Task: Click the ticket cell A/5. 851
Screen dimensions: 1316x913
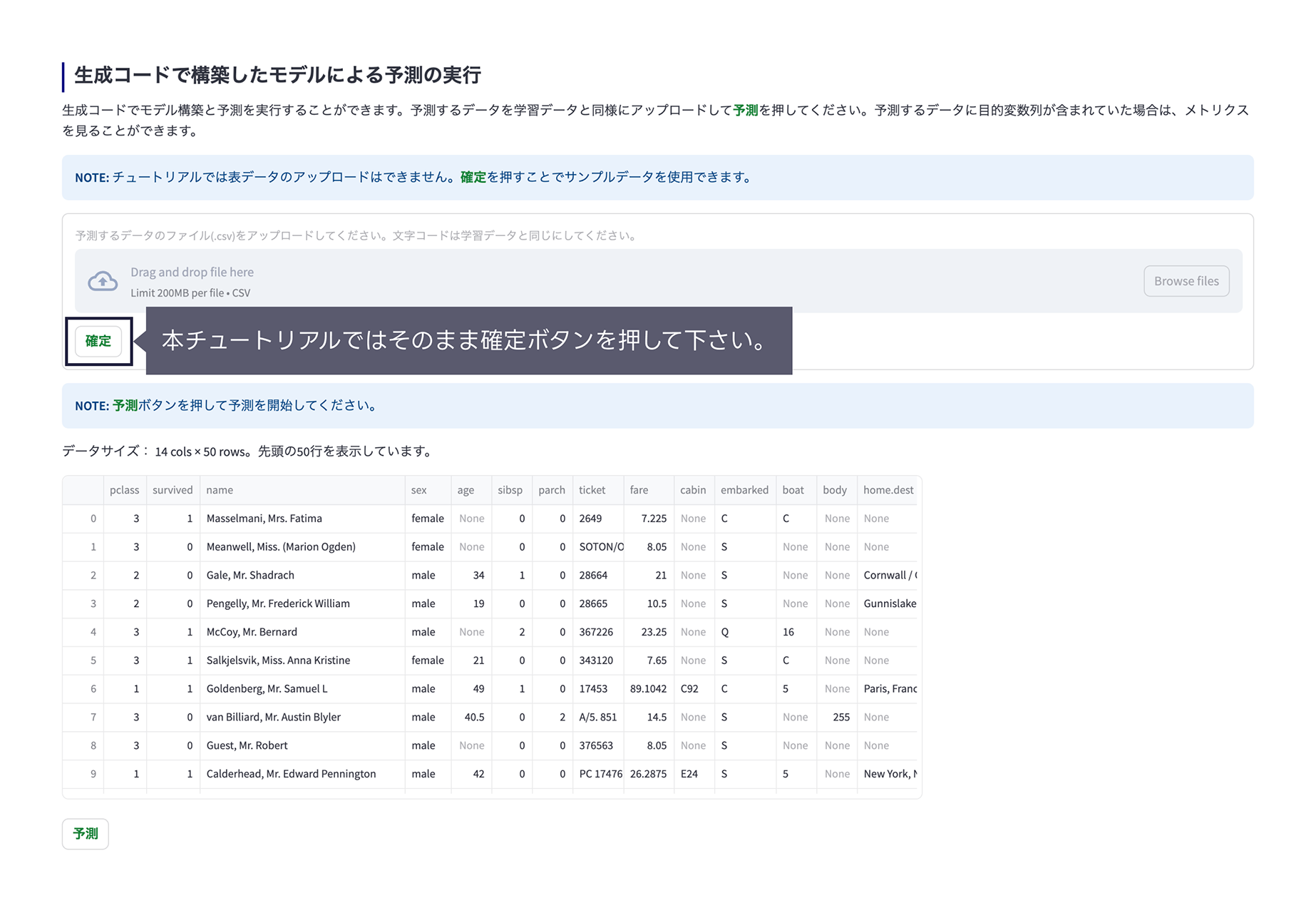Action: pos(598,718)
